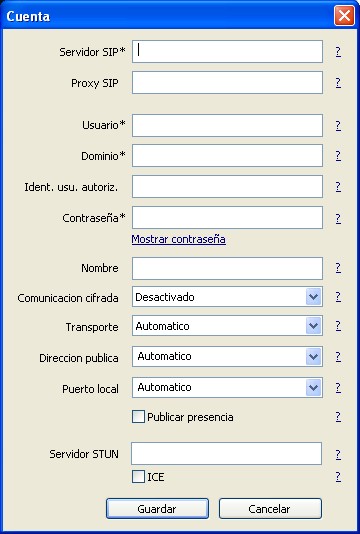The image size is (360, 534).
Task: Click the Mostrar contraseña link
Action: [x=178, y=239]
